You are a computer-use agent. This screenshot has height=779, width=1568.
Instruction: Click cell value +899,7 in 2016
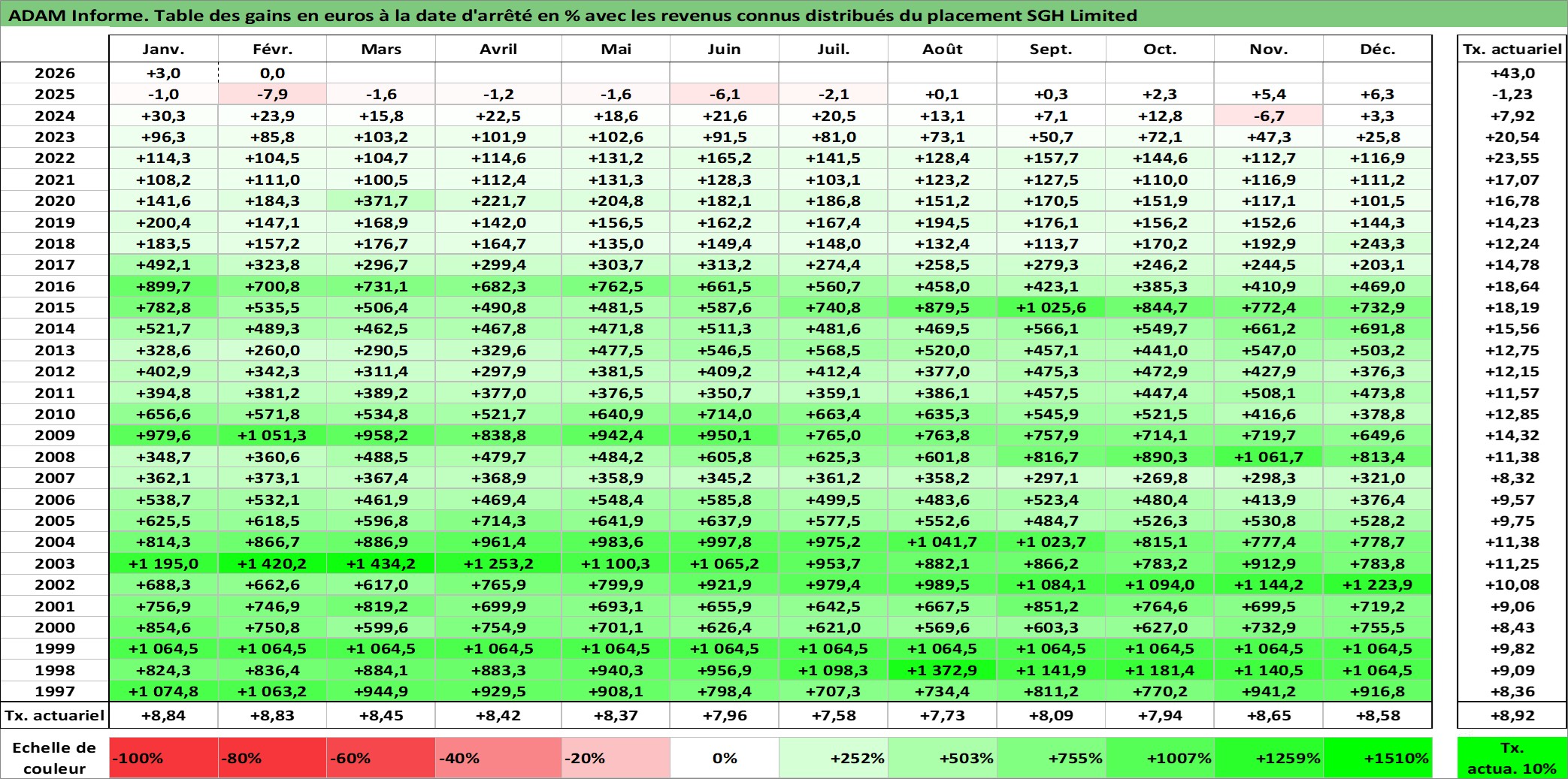coord(164,286)
